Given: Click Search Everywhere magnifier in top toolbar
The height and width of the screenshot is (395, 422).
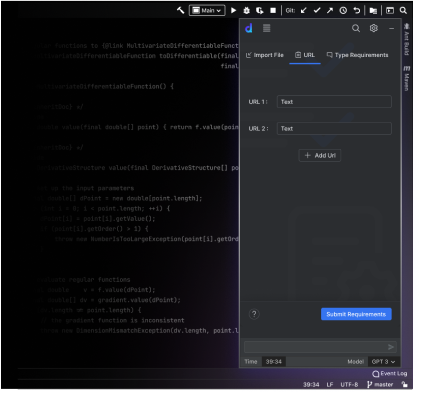Looking at the screenshot, I should click(x=403, y=10).
